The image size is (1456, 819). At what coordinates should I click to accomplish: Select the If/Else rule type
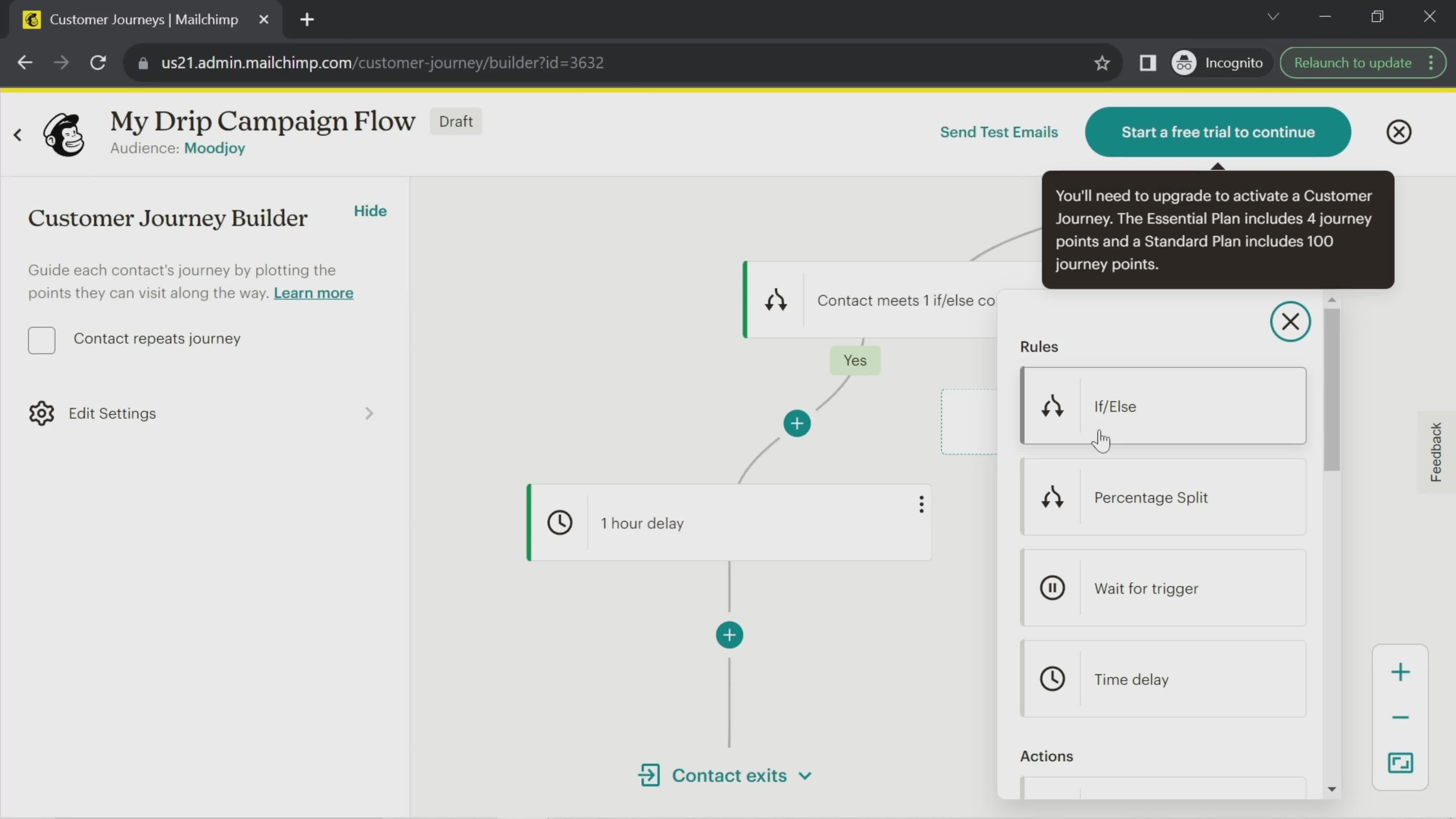(x=1163, y=406)
